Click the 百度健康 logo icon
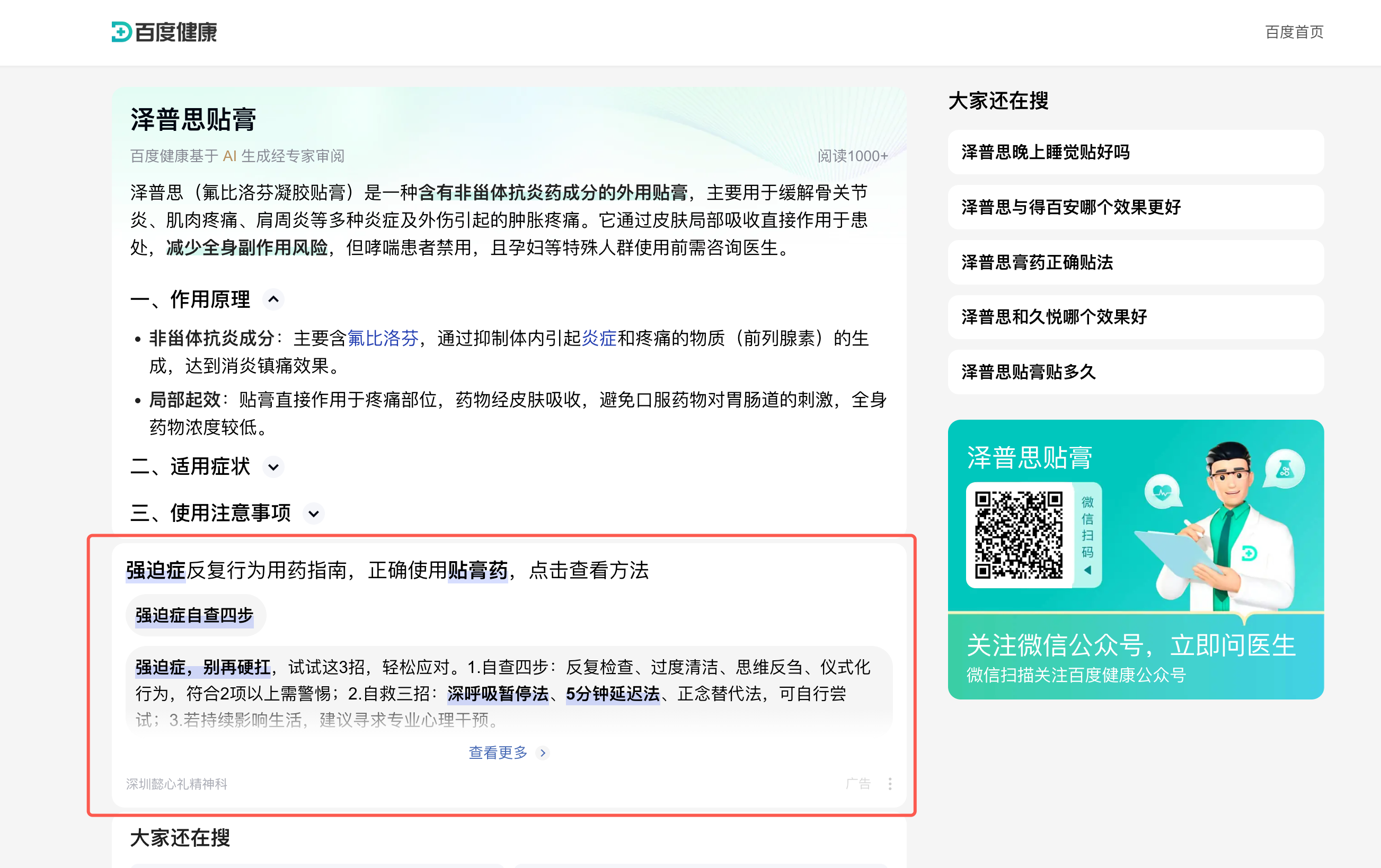This screenshot has width=1381, height=868. pyautogui.click(x=121, y=32)
